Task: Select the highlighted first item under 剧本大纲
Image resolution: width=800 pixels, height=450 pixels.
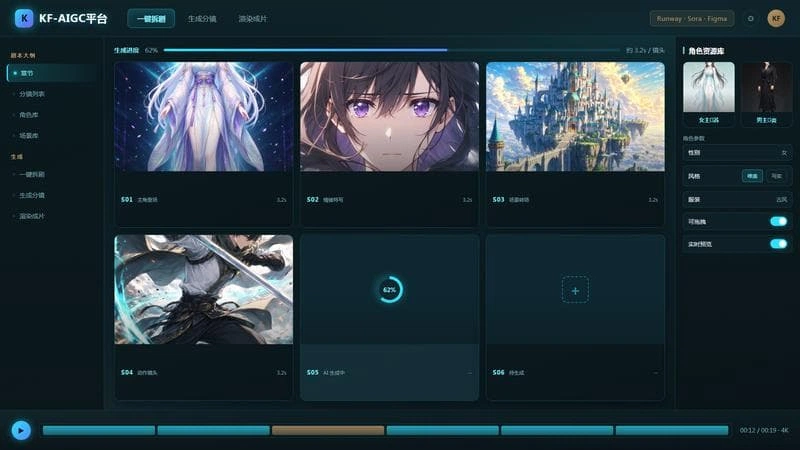Action: [51, 73]
